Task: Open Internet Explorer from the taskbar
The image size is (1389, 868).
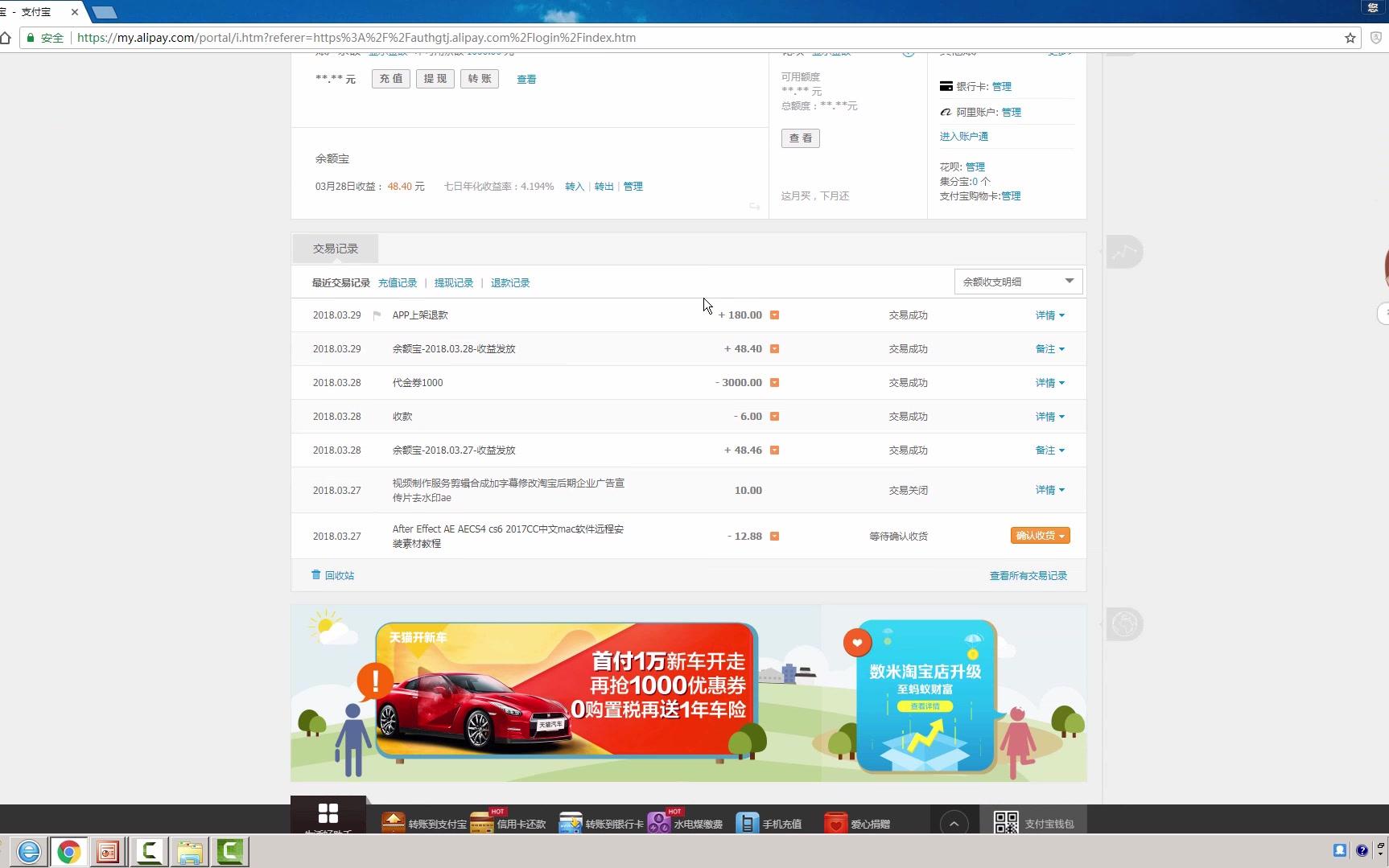Action: (29, 851)
